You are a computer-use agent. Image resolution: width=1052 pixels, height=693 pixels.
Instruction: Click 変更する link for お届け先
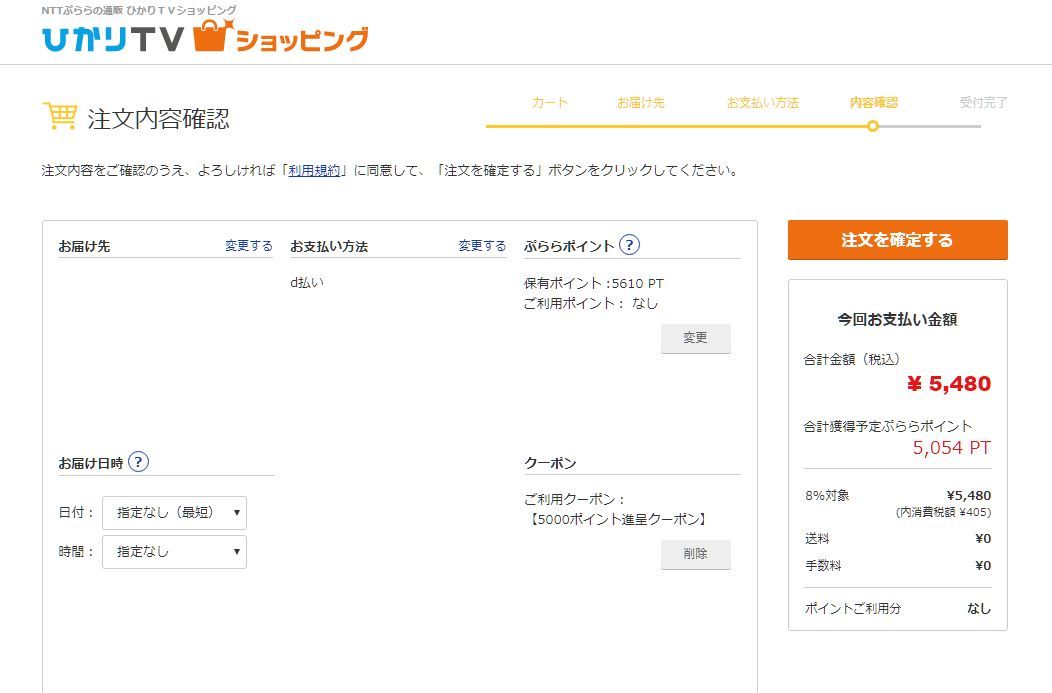pos(248,245)
